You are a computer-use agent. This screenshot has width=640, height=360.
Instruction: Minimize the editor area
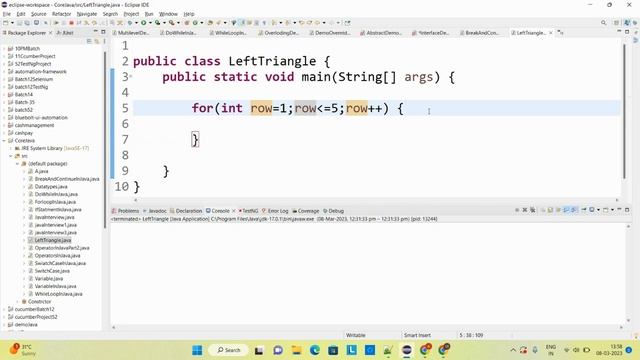[x=619, y=32]
